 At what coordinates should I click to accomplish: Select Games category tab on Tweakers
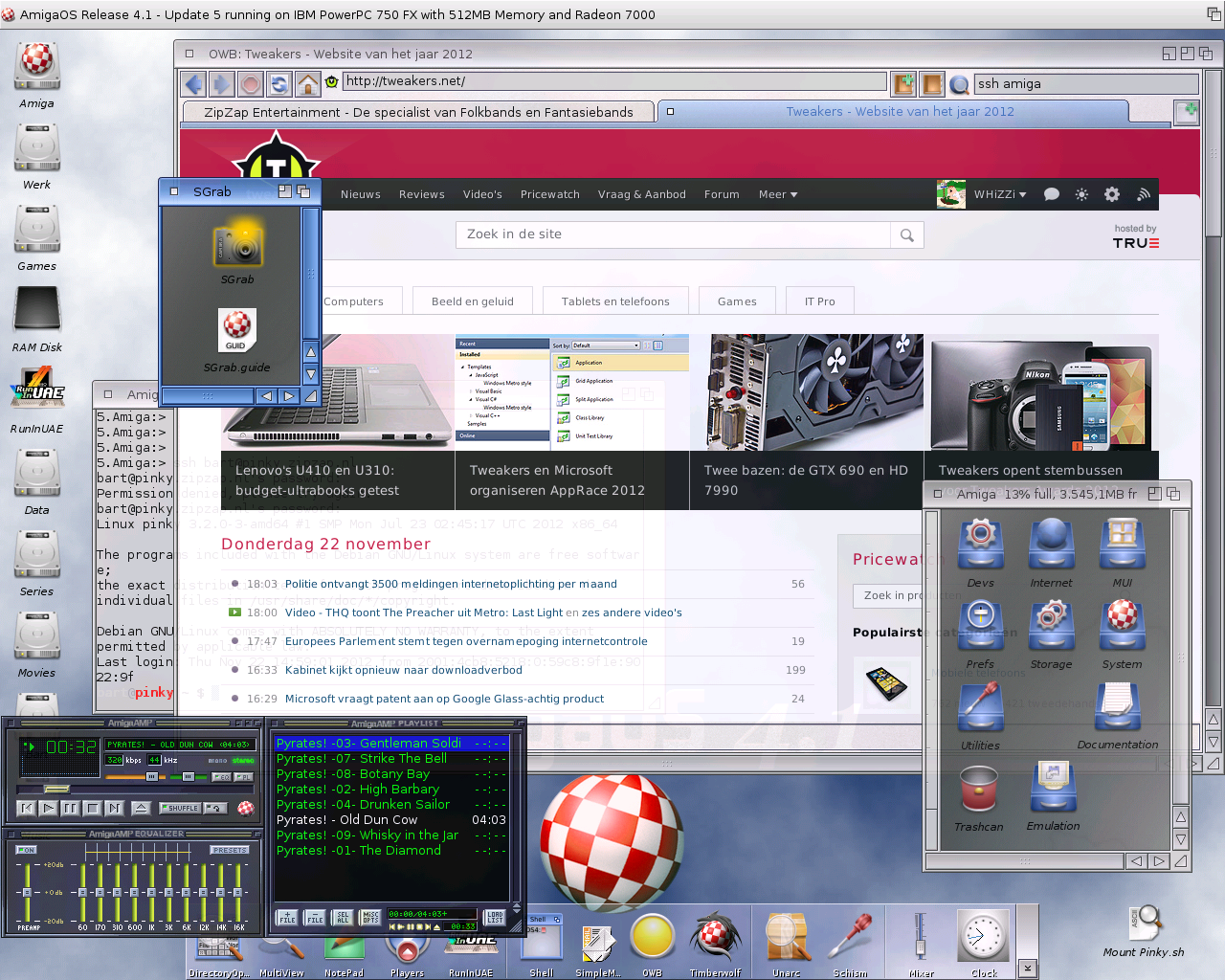click(x=737, y=301)
